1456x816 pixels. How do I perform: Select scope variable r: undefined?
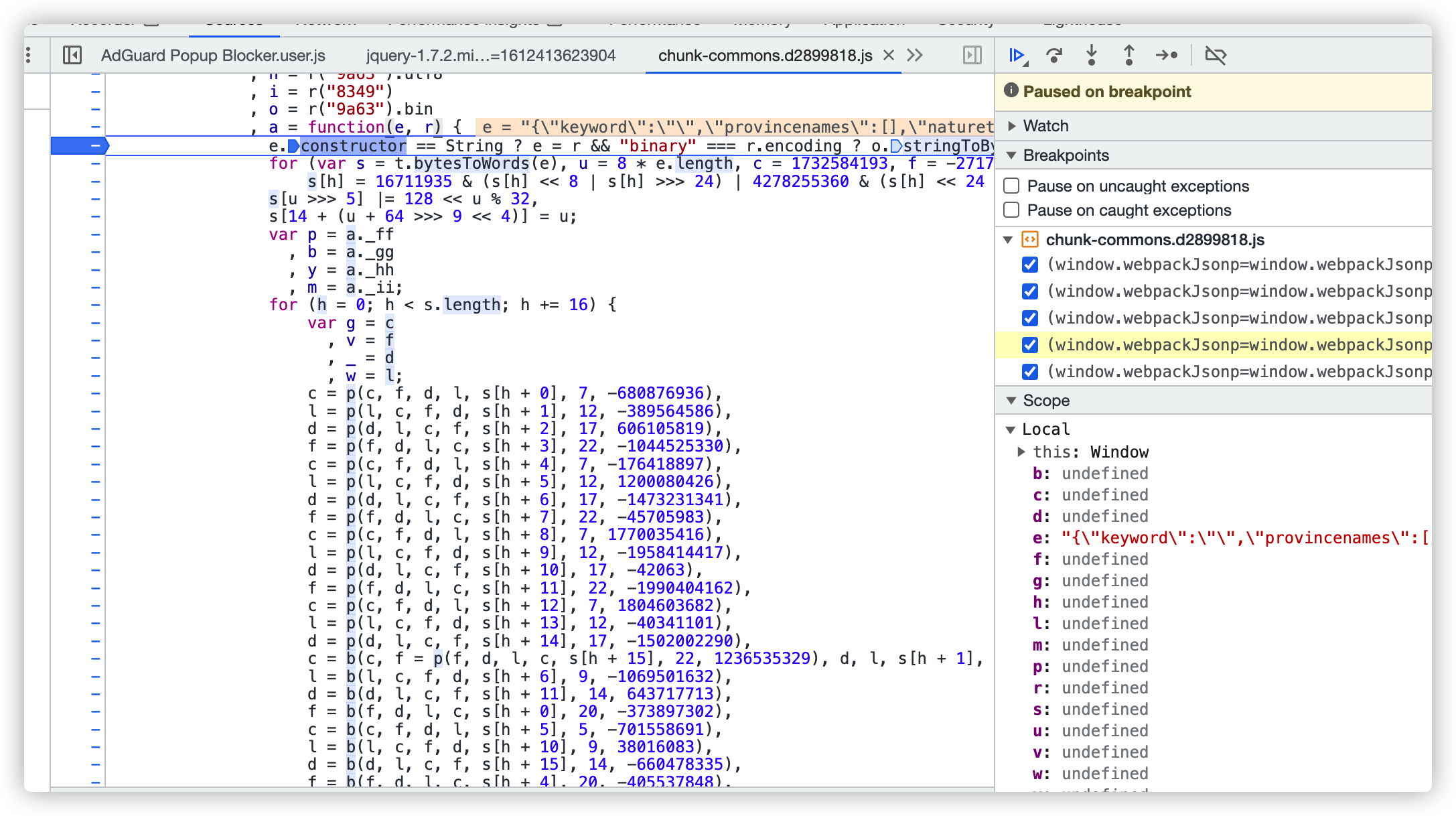pos(1090,688)
